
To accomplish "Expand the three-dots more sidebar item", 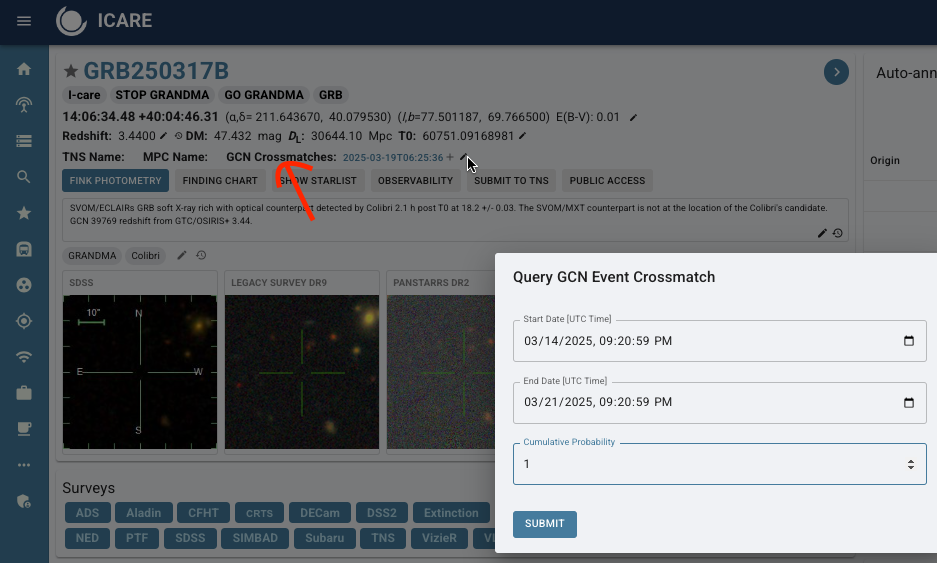I will point(24,465).
